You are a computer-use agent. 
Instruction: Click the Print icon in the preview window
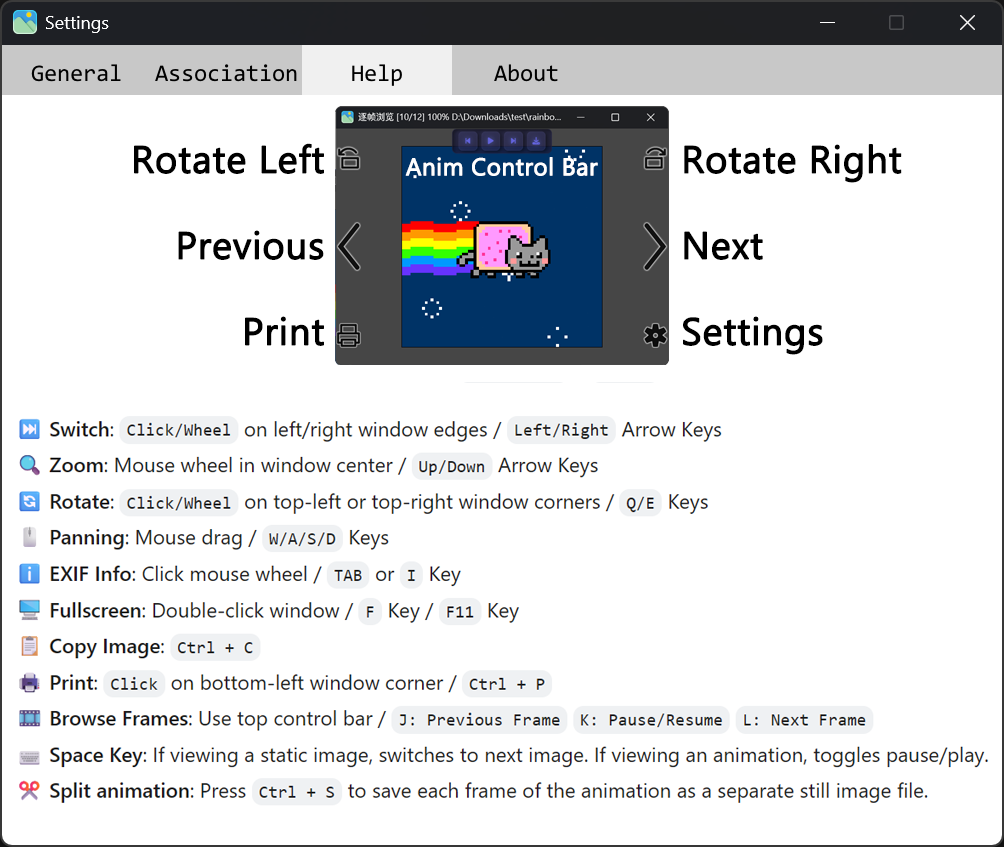point(349,333)
